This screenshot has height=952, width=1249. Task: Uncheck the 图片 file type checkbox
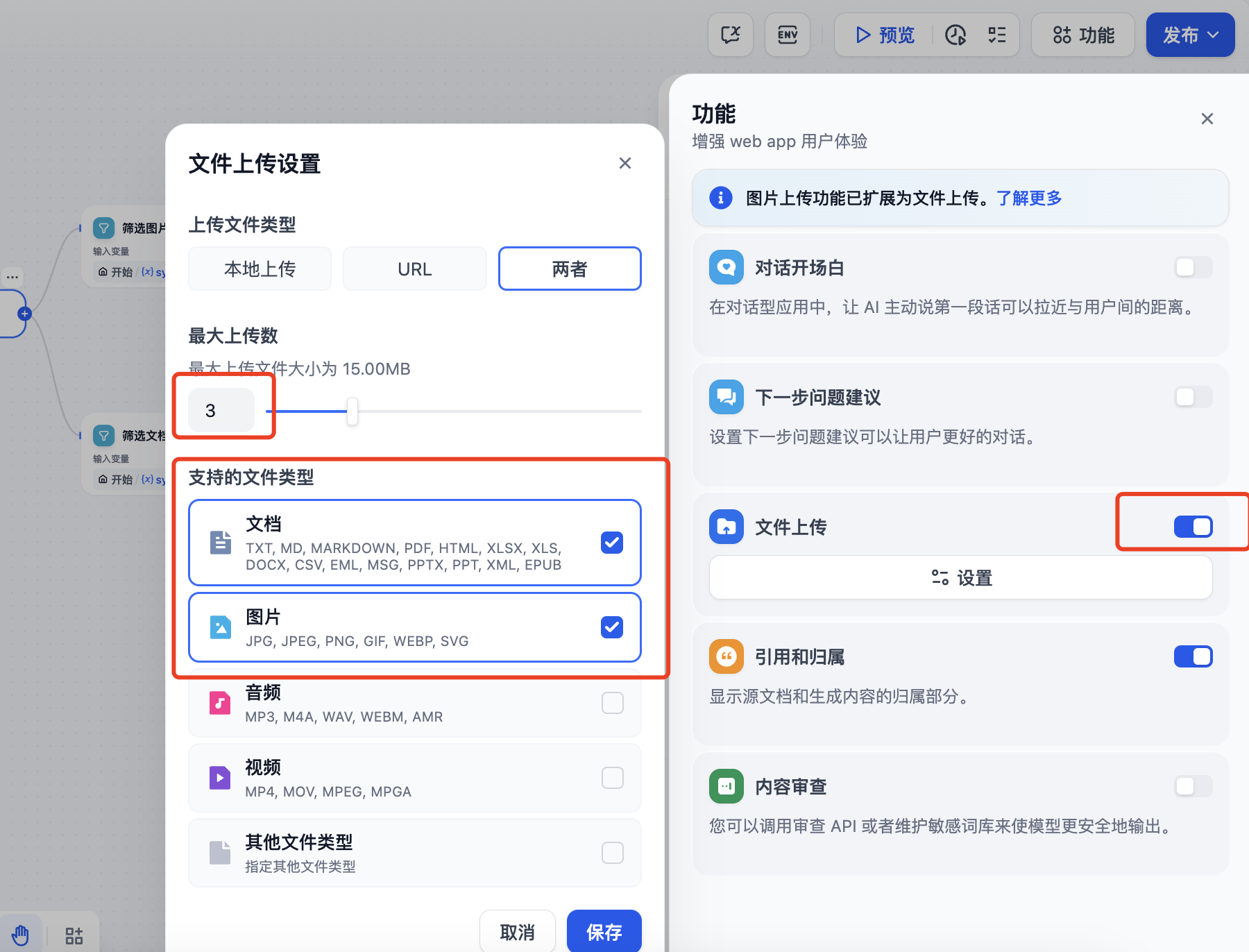[x=612, y=627]
